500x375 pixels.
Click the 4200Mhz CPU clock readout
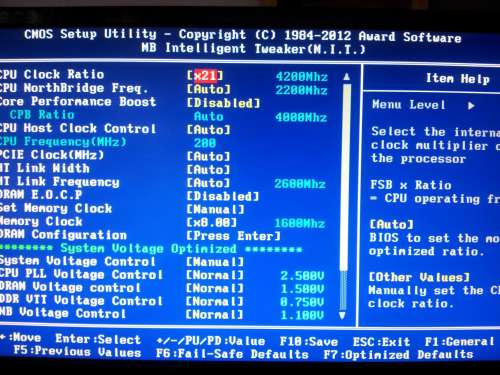302,77
